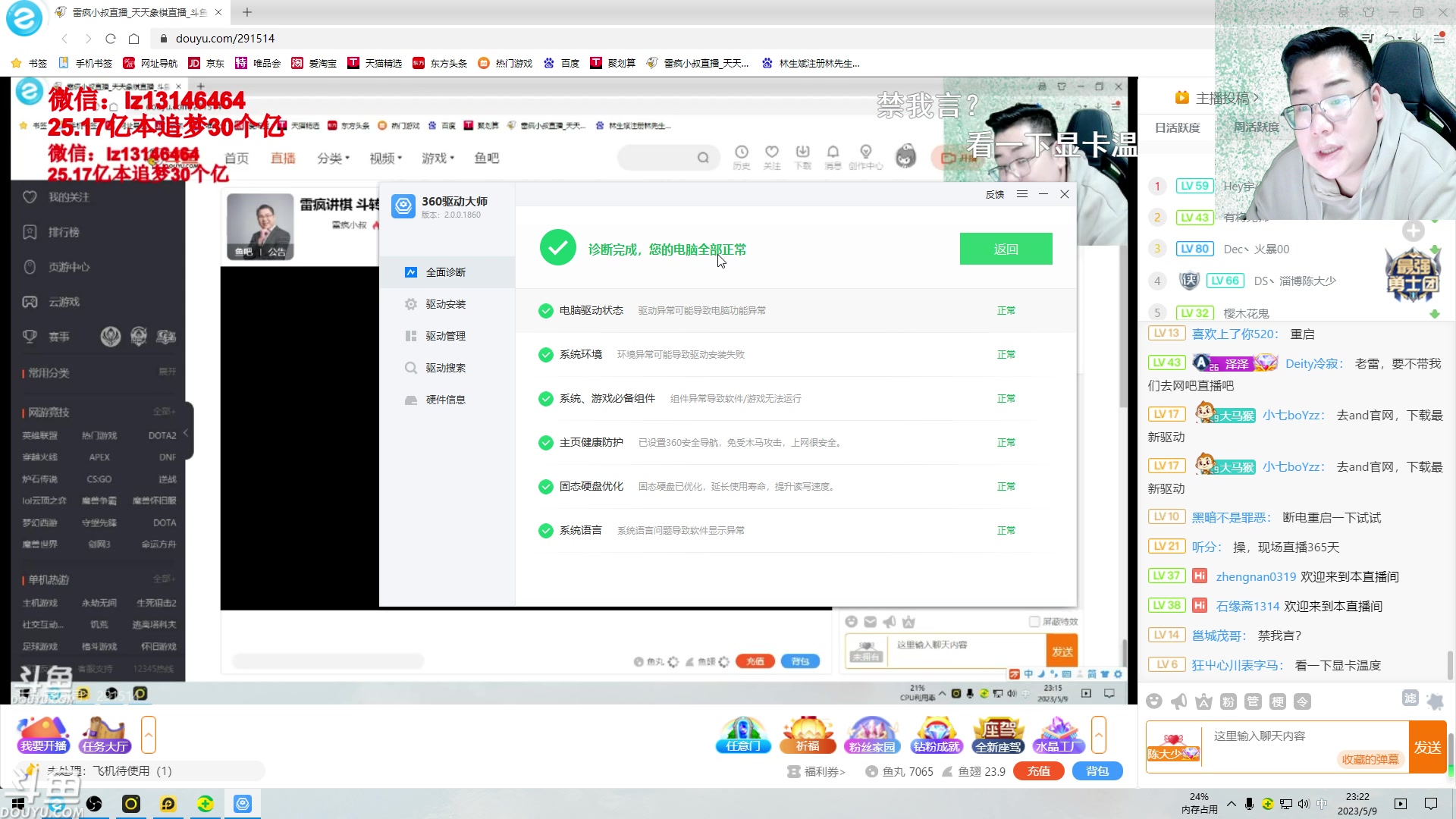The width and height of the screenshot is (1456, 819).
Task: Expand the left activity bar chevron beside 任务大厅
Action: (149, 734)
